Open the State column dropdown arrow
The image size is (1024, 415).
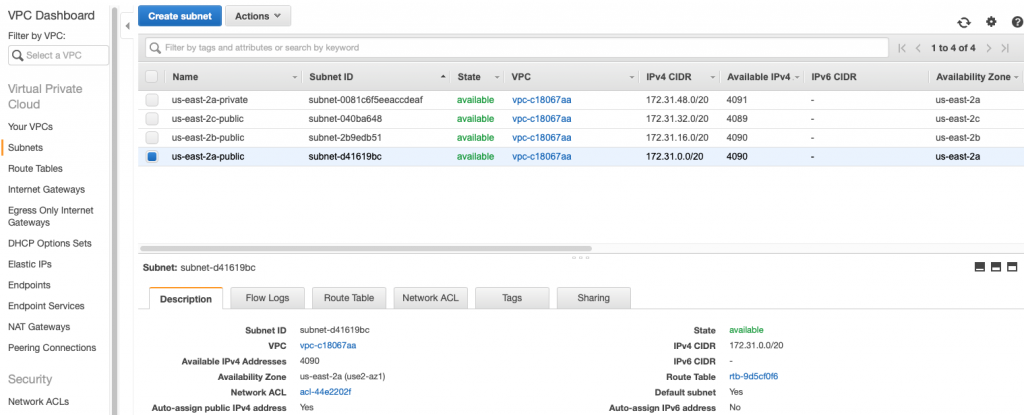[498, 77]
